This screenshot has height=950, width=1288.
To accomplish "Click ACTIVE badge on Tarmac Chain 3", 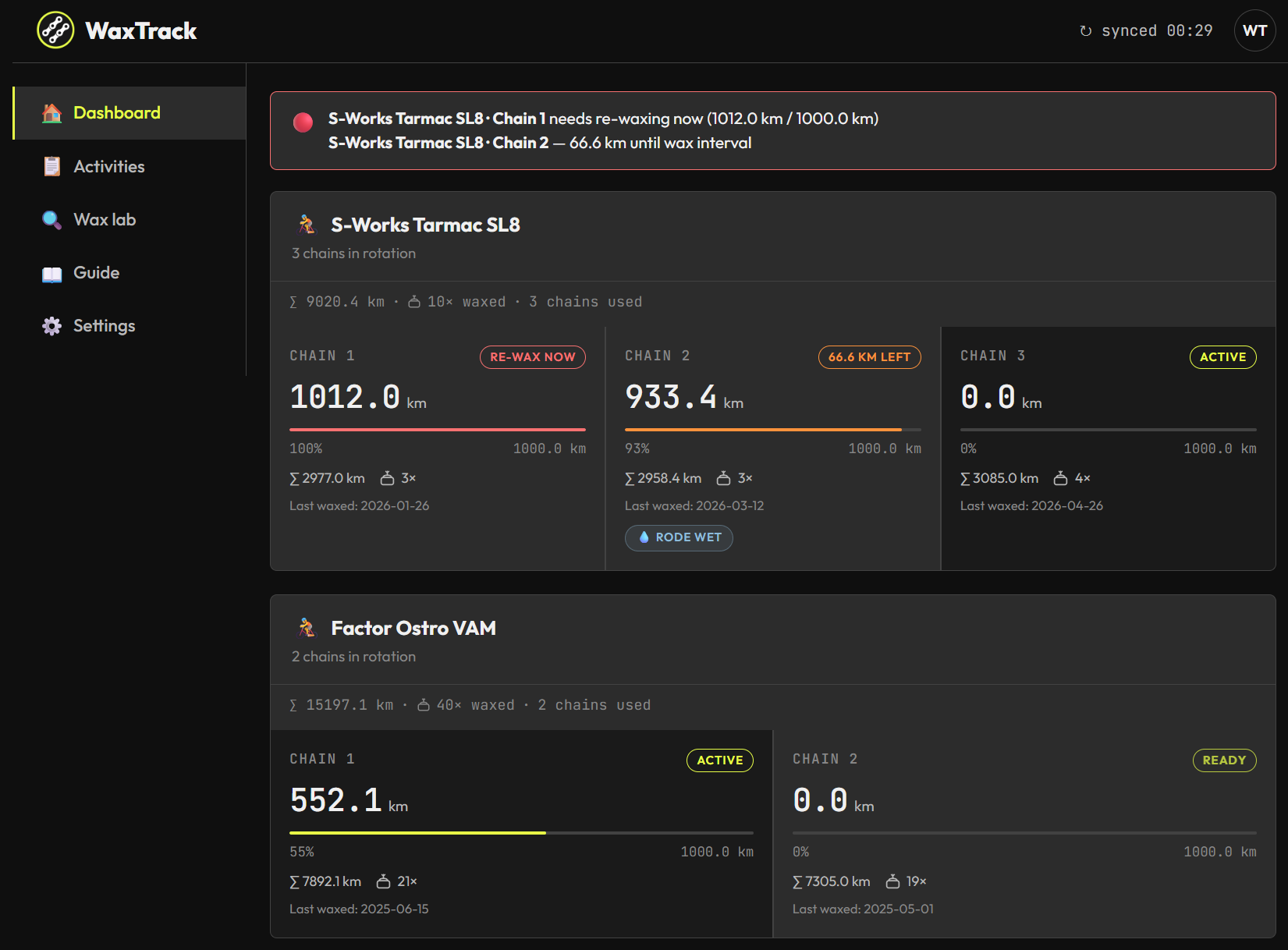I will point(1222,357).
